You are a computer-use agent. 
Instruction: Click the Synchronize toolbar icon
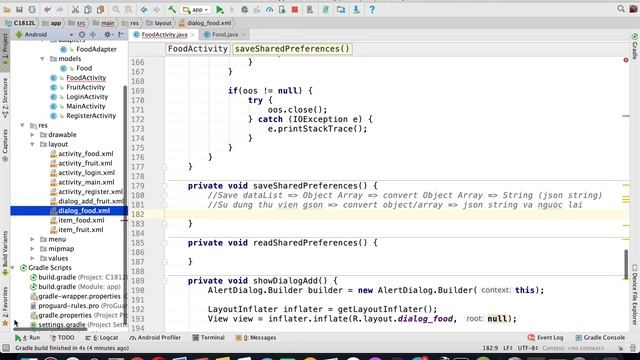click(32, 9)
